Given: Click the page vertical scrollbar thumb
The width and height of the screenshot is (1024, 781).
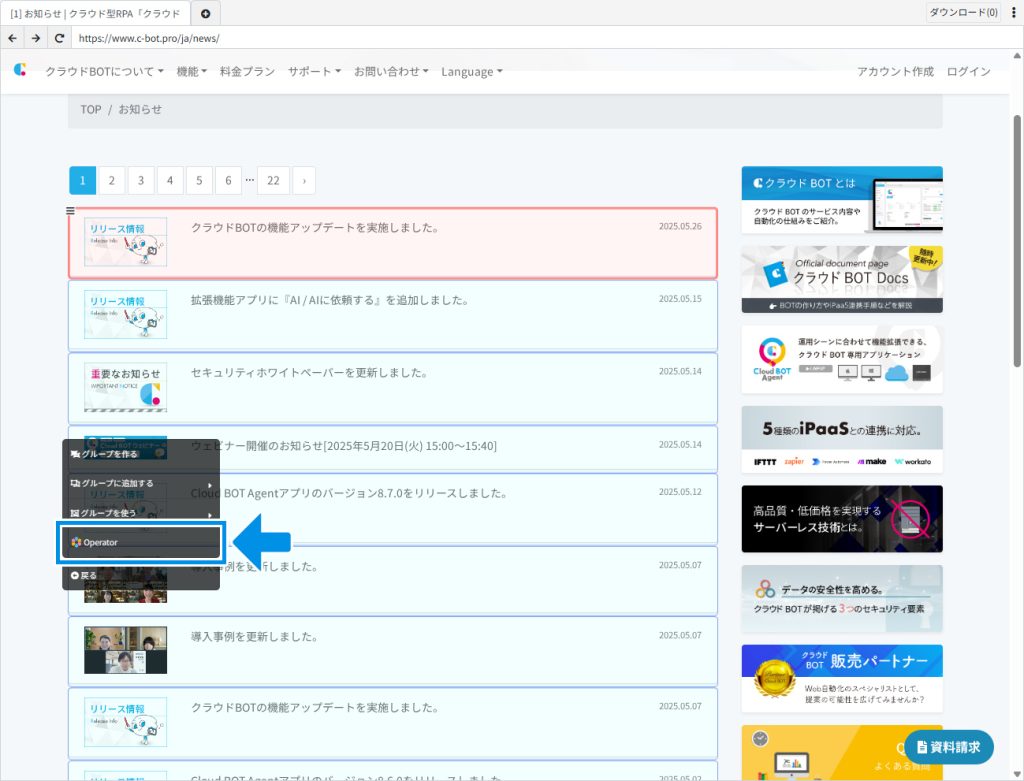Looking at the screenshot, I should tap(1017, 240).
